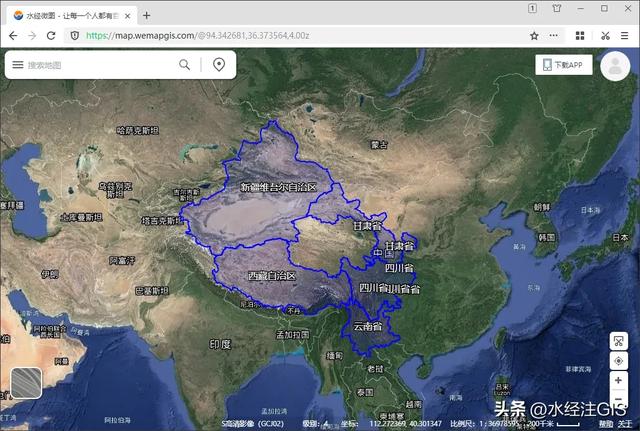Click the 新疆维吾尔自治区 label
The width and height of the screenshot is (640, 431).
[278, 187]
